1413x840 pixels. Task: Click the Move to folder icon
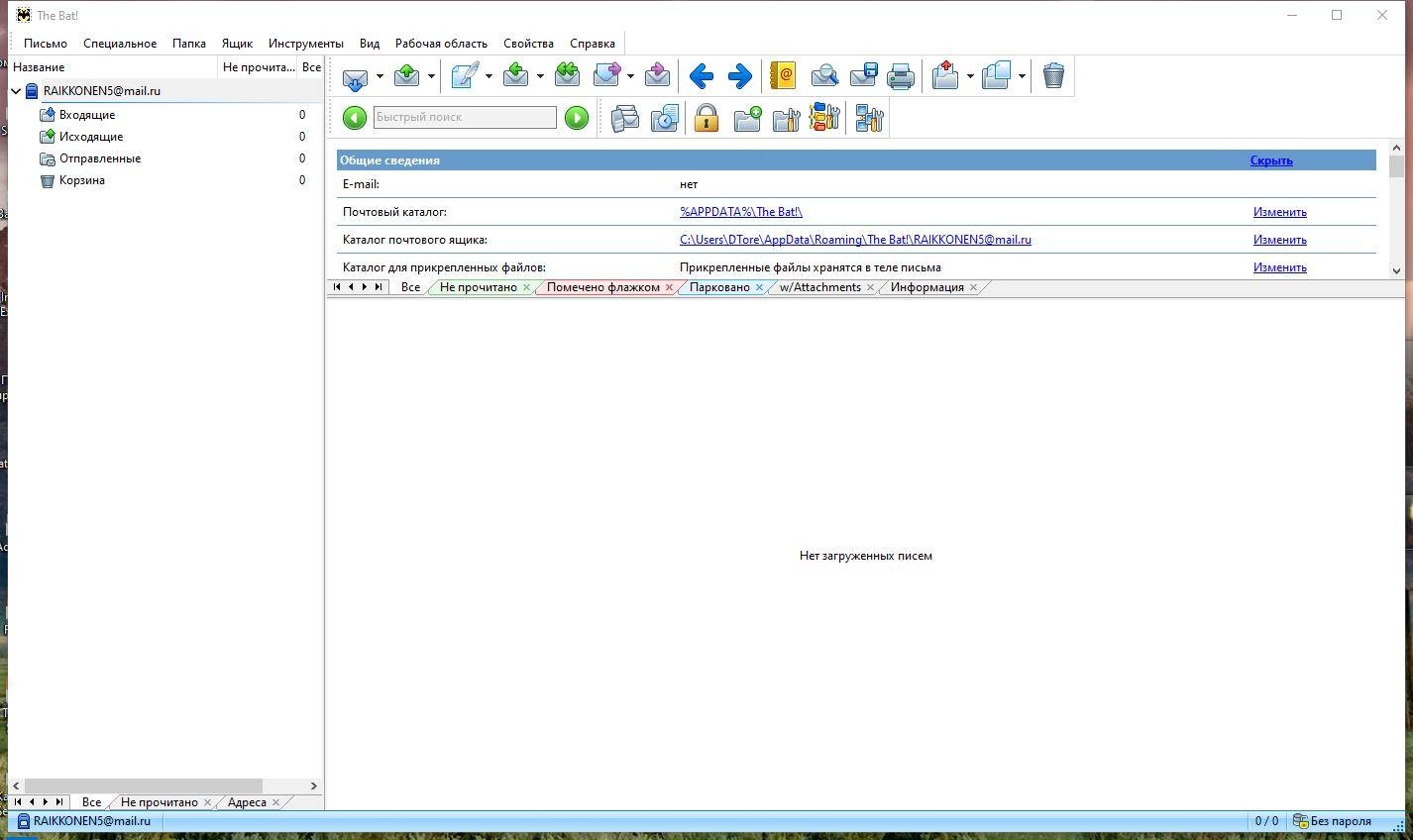pos(945,76)
